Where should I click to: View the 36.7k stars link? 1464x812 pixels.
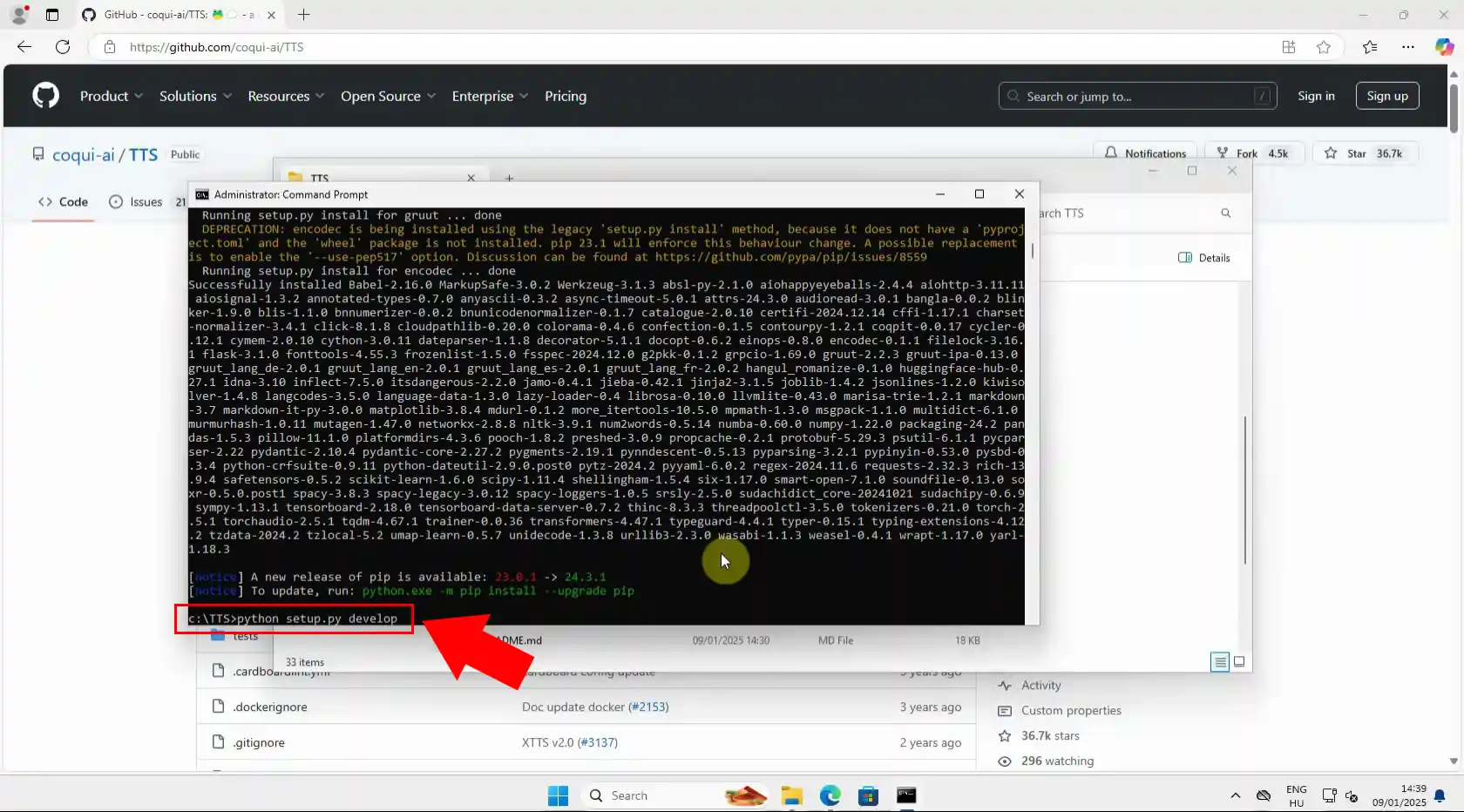(x=1050, y=736)
